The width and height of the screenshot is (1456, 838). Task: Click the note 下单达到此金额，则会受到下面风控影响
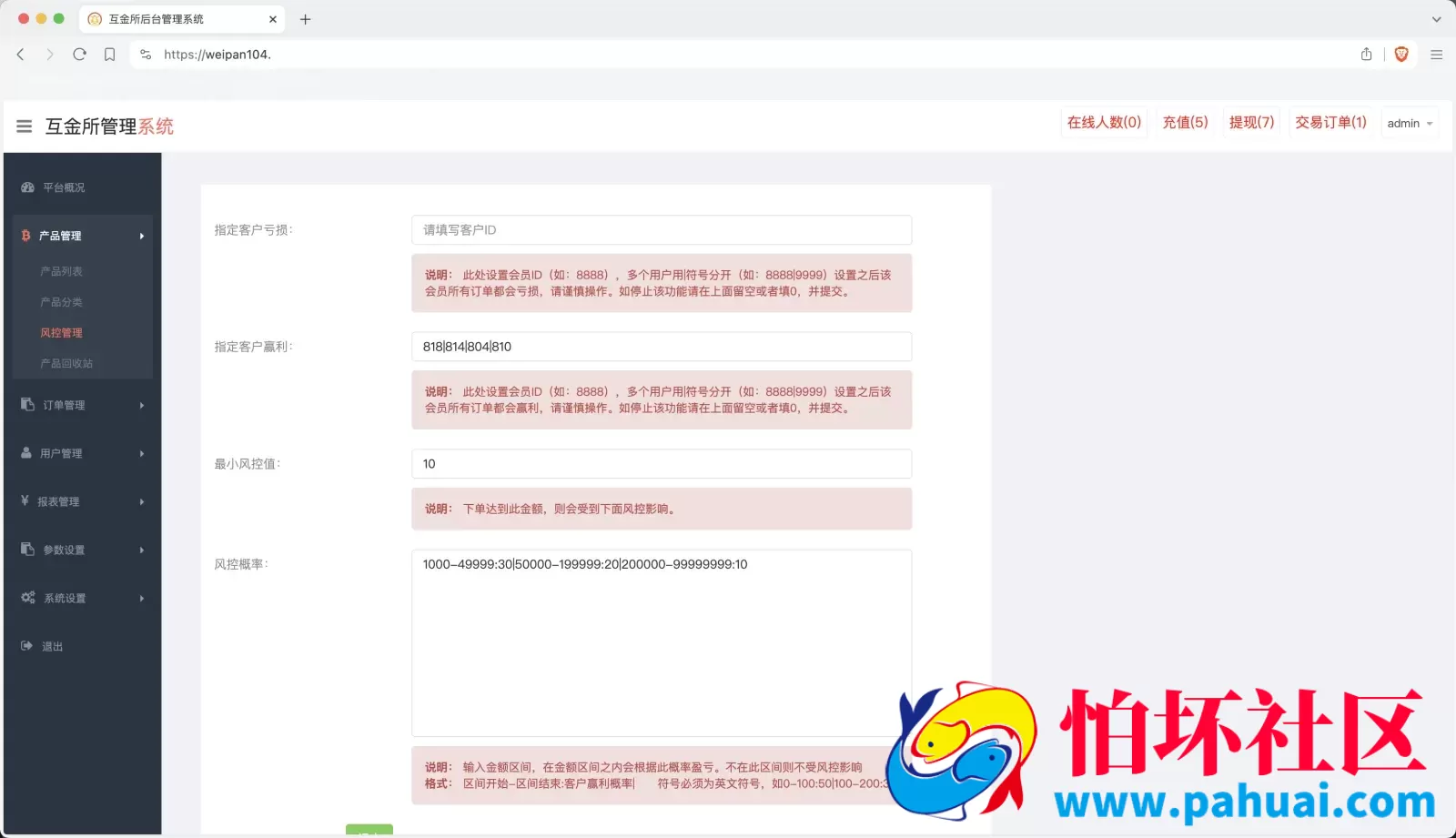571,510
